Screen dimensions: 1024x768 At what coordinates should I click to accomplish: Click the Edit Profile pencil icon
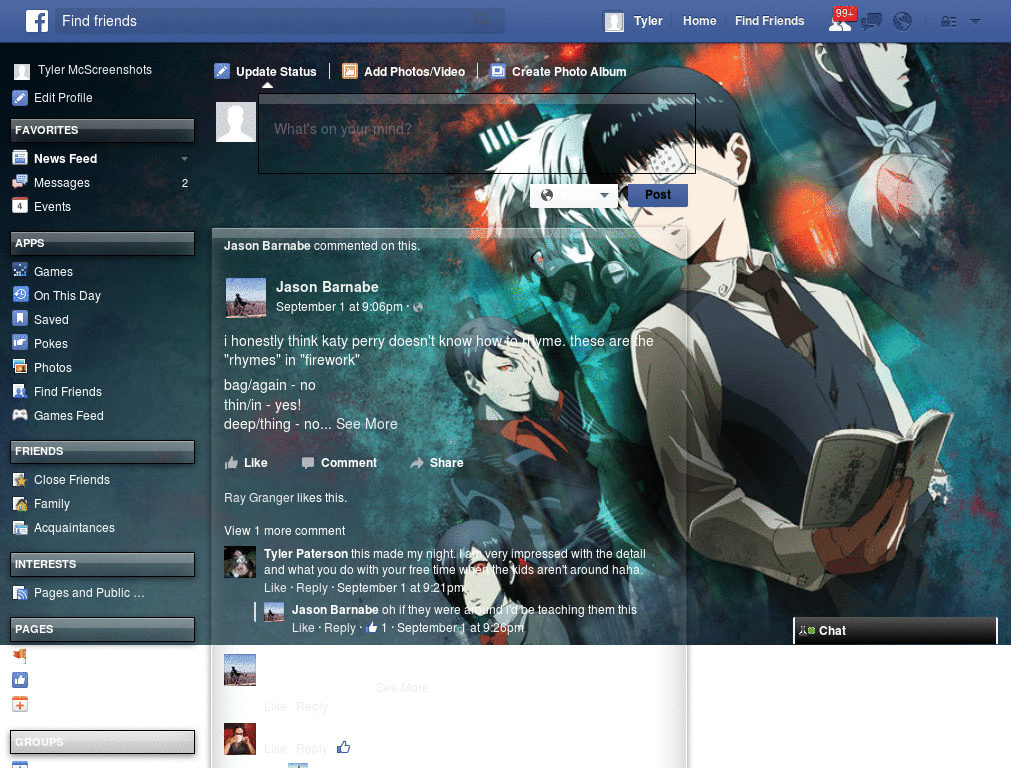[20, 98]
